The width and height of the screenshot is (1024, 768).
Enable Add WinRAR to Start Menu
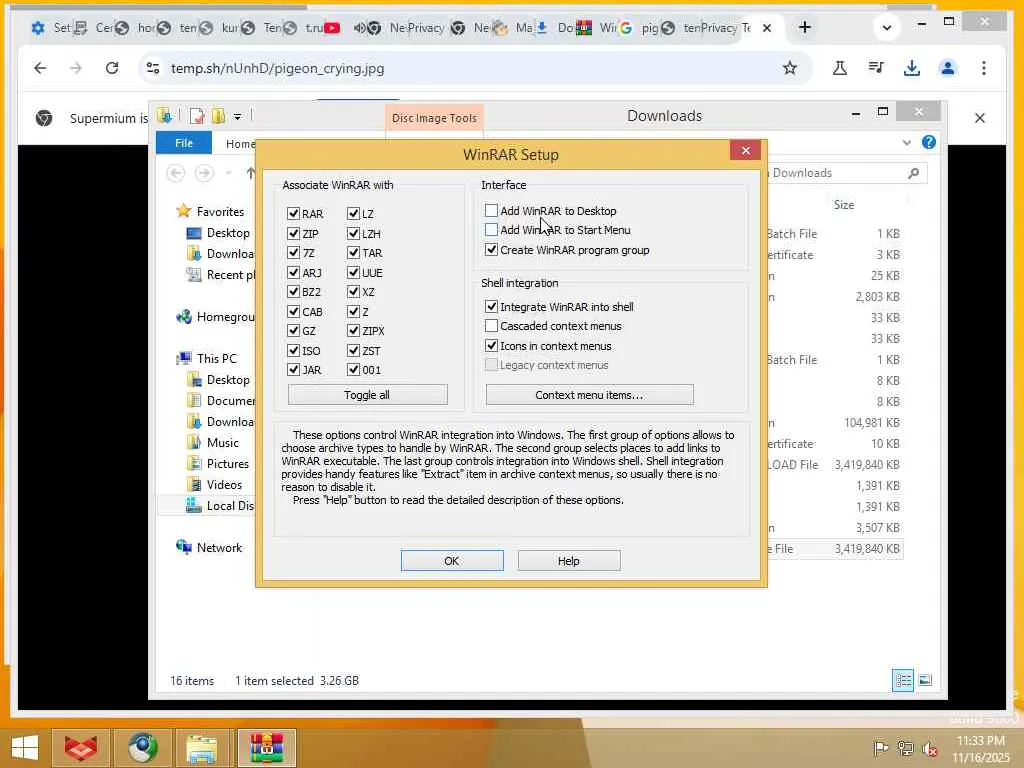(x=491, y=230)
